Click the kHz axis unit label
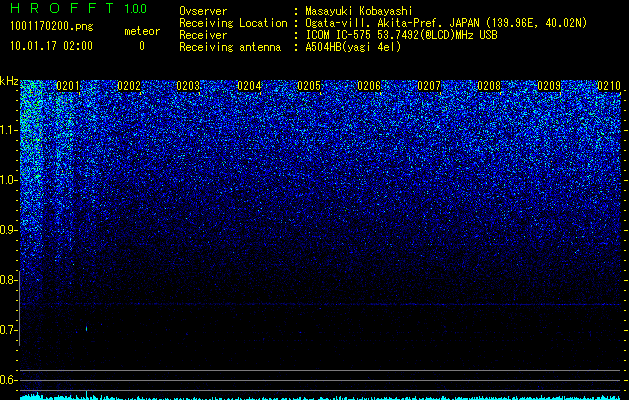The height and width of the screenshot is (400, 629). tap(9, 81)
